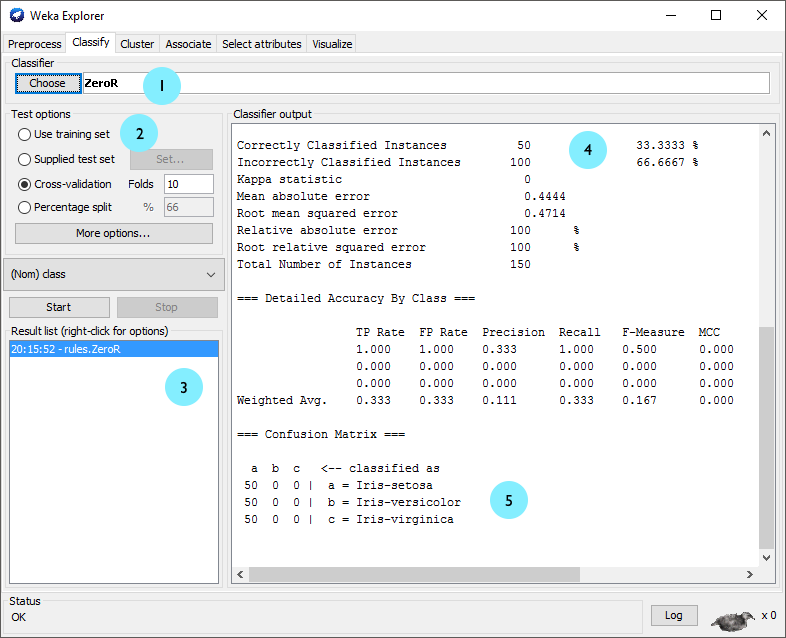Choose the Percentage split radio button
The image size is (786, 638).
tap(25, 207)
